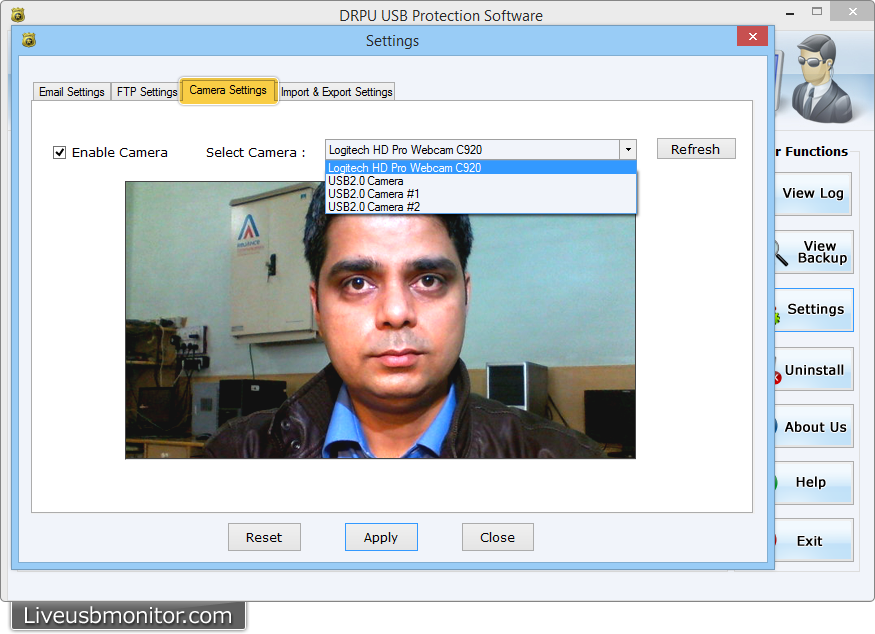Click the magnifier icon on View Backup
The width and height of the screenshot is (875, 634).
click(781, 253)
